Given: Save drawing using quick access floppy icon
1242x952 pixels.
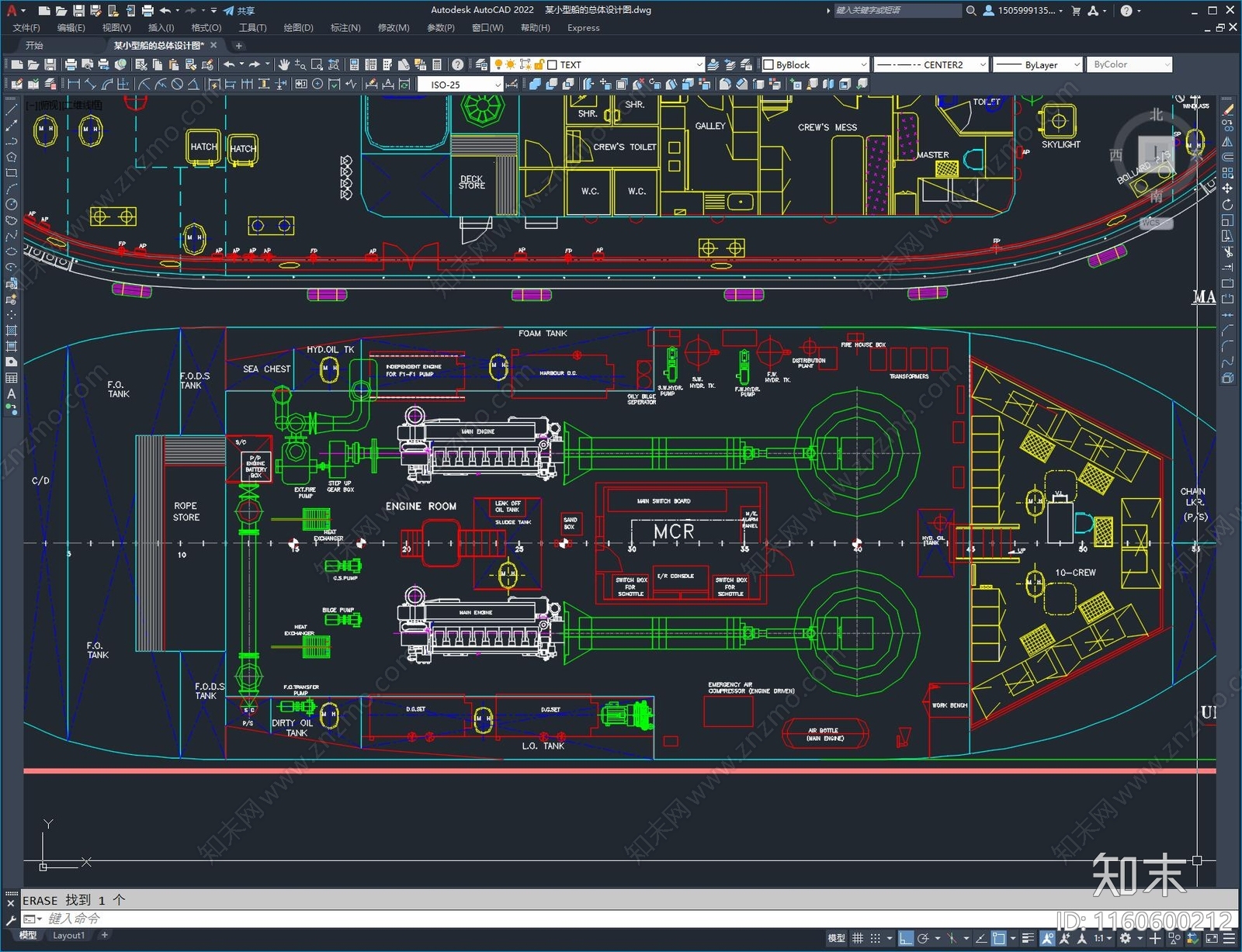Looking at the screenshot, I should (78, 10).
